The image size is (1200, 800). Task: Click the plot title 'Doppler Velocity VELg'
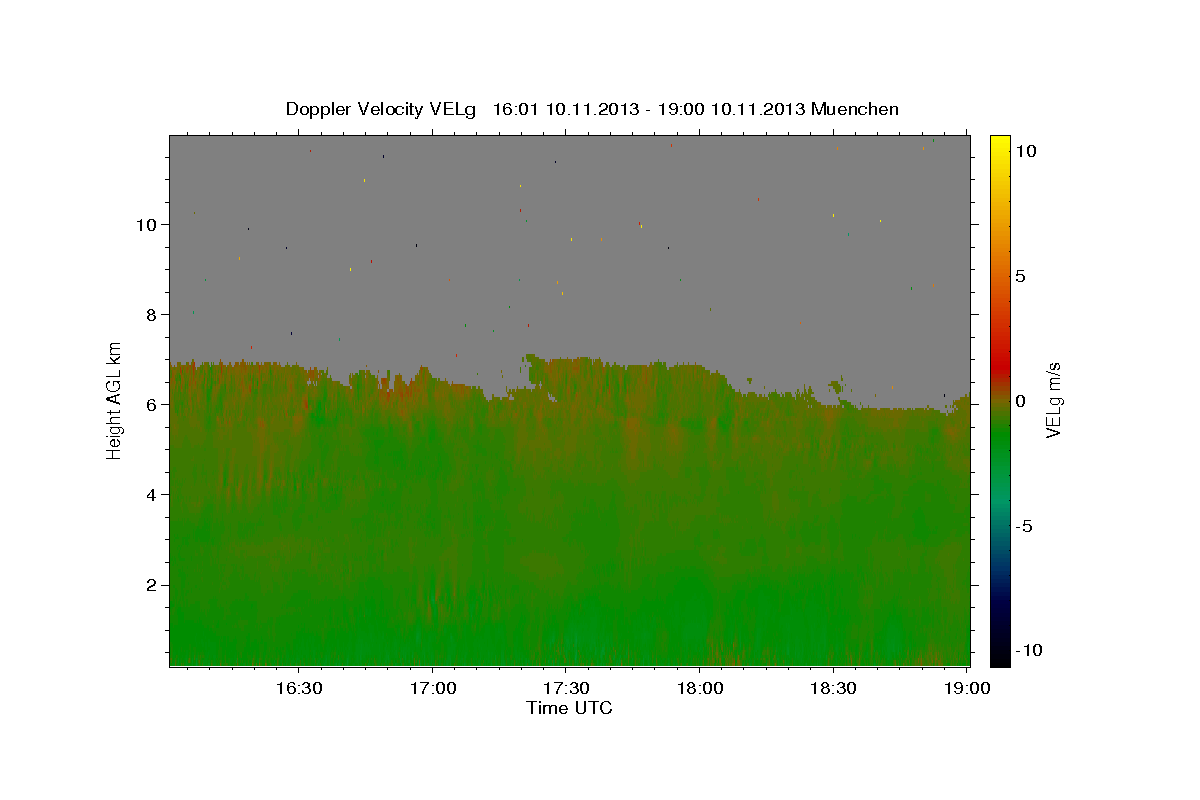(x=381, y=109)
